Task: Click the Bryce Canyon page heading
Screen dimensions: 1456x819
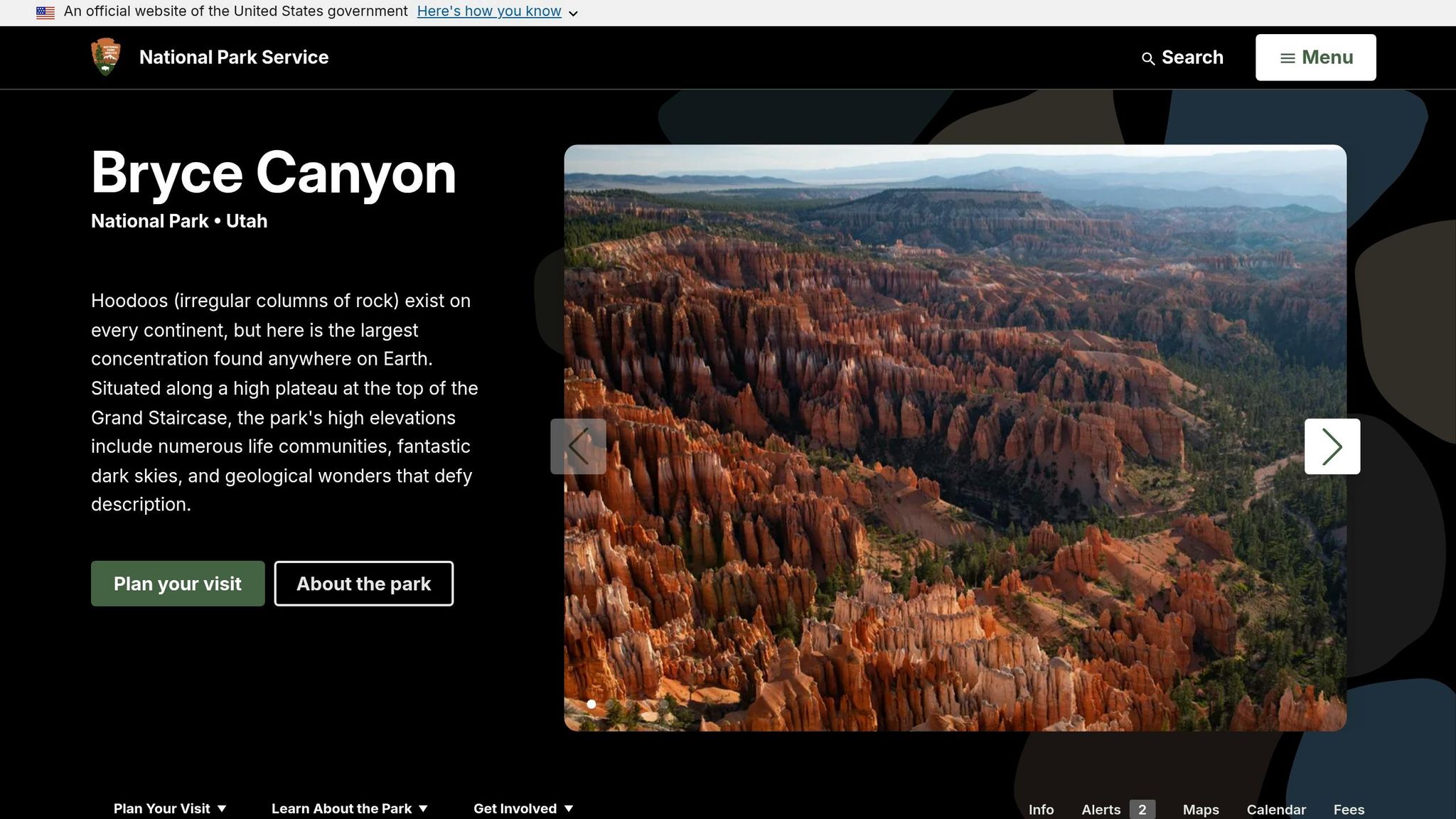Action: (x=274, y=173)
